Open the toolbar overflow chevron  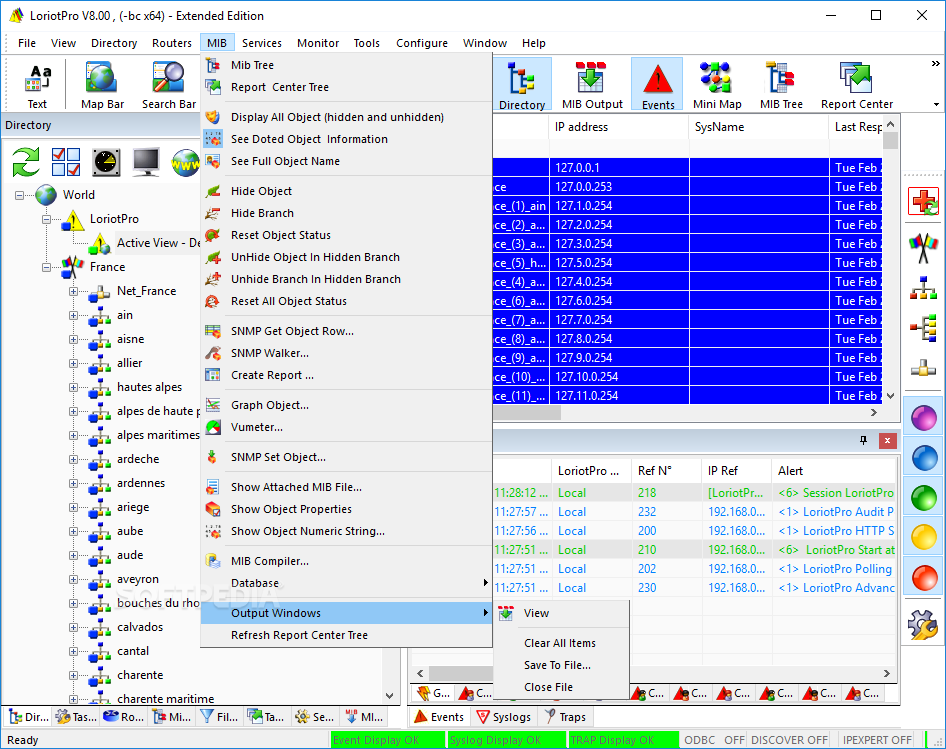tap(935, 63)
